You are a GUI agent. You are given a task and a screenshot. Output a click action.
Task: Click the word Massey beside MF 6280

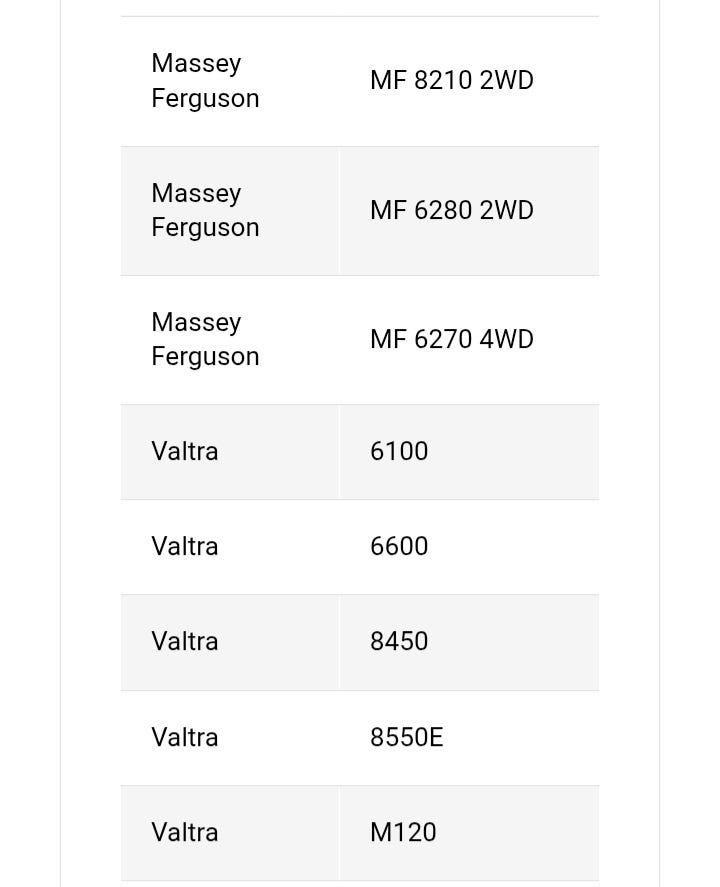click(196, 193)
